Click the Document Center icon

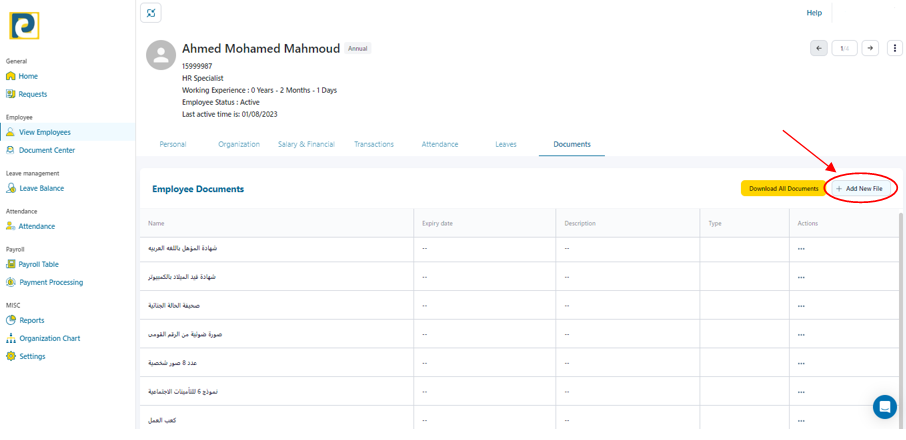(x=11, y=150)
